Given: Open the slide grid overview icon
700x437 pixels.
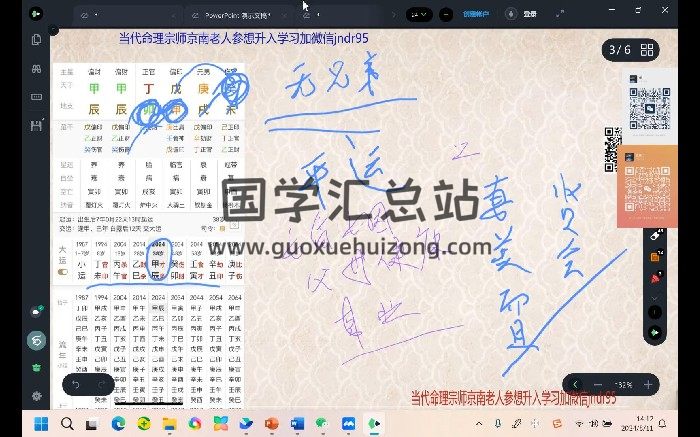Looking at the screenshot, I should [x=647, y=50].
